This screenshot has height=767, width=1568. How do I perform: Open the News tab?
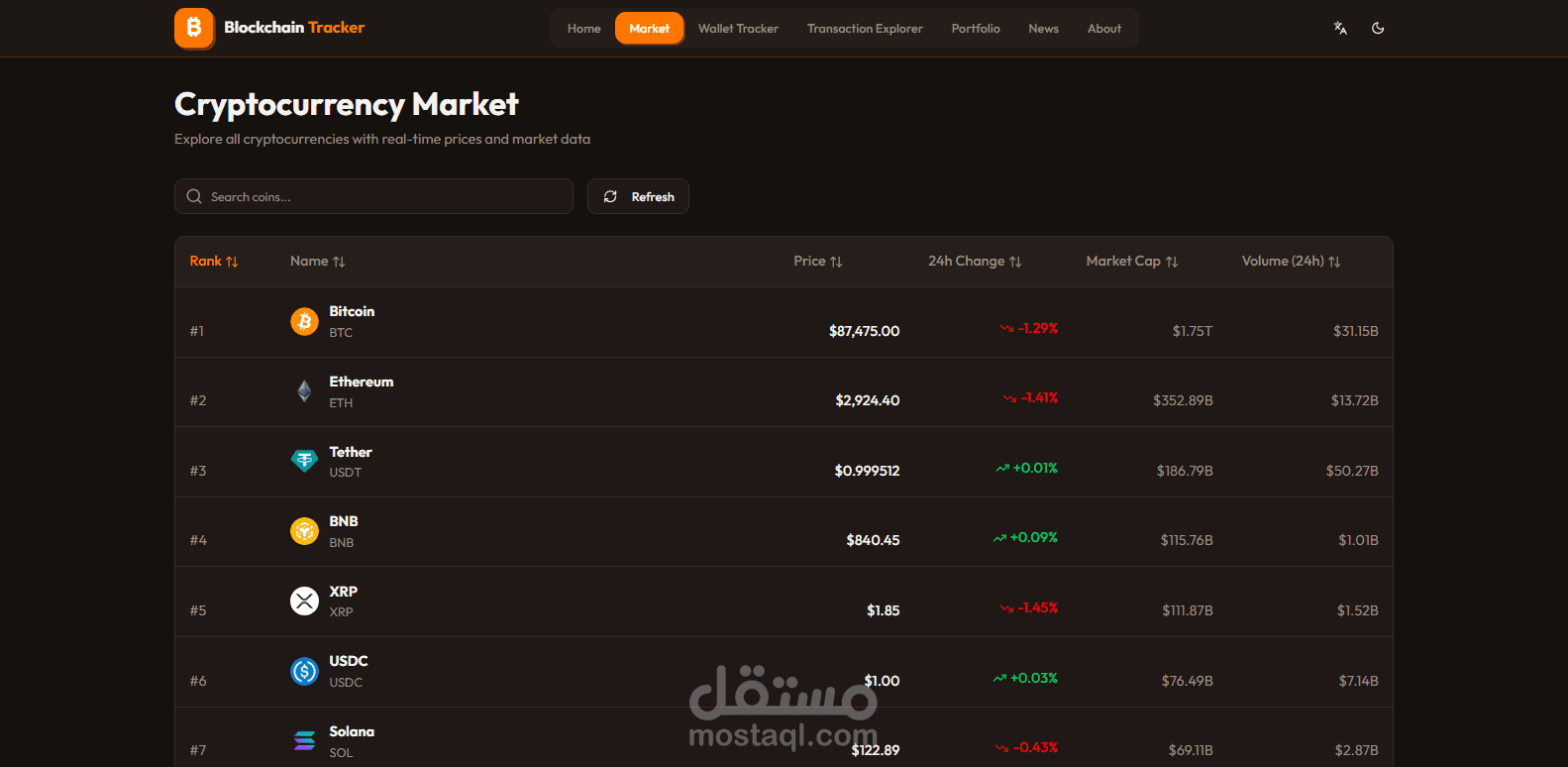coord(1043,28)
